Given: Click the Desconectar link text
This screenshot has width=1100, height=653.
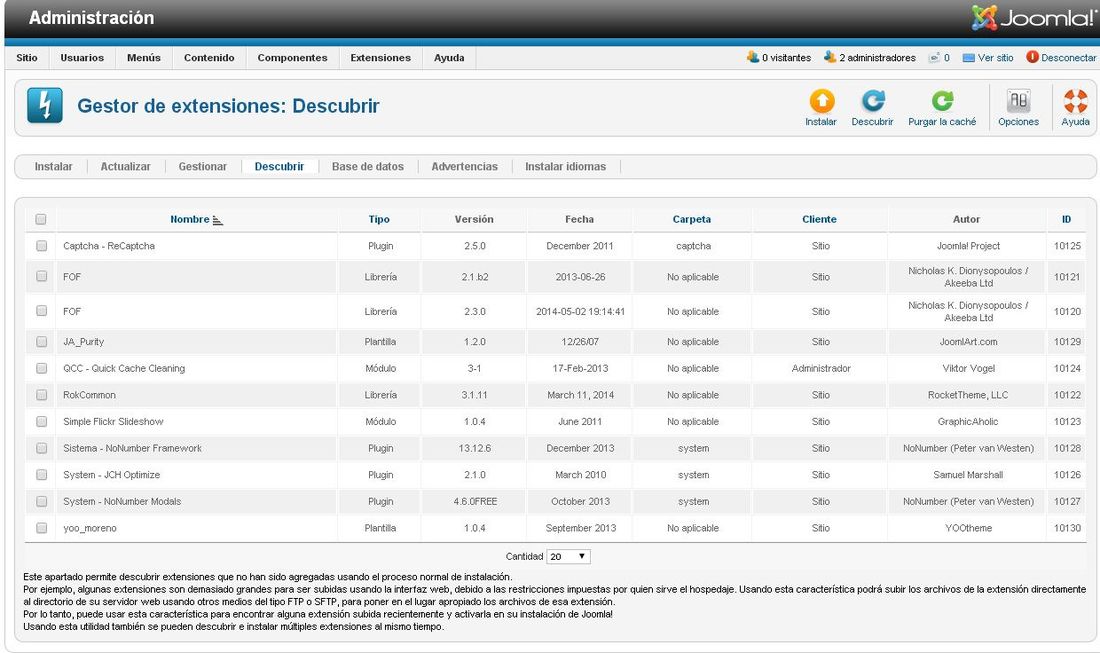Looking at the screenshot, I should pyautogui.click(x=1068, y=58).
